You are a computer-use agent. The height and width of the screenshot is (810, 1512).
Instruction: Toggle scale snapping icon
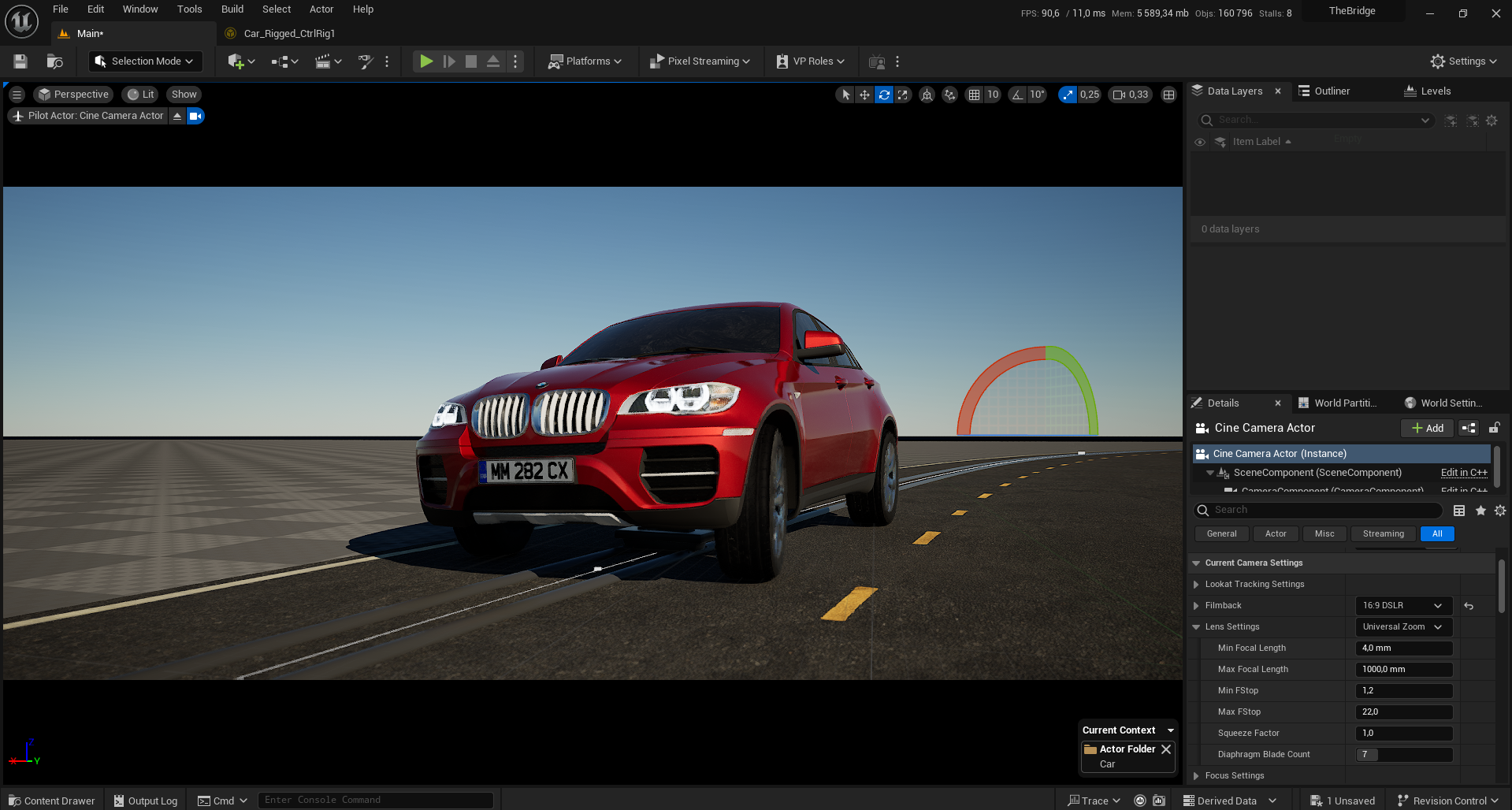point(1068,95)
